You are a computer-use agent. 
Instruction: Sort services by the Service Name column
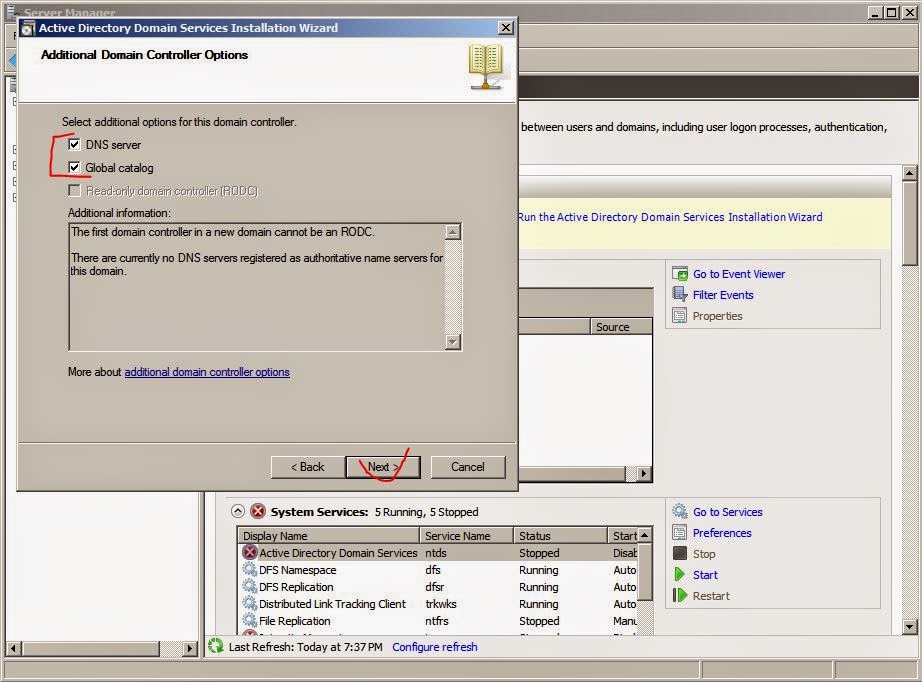466,536
